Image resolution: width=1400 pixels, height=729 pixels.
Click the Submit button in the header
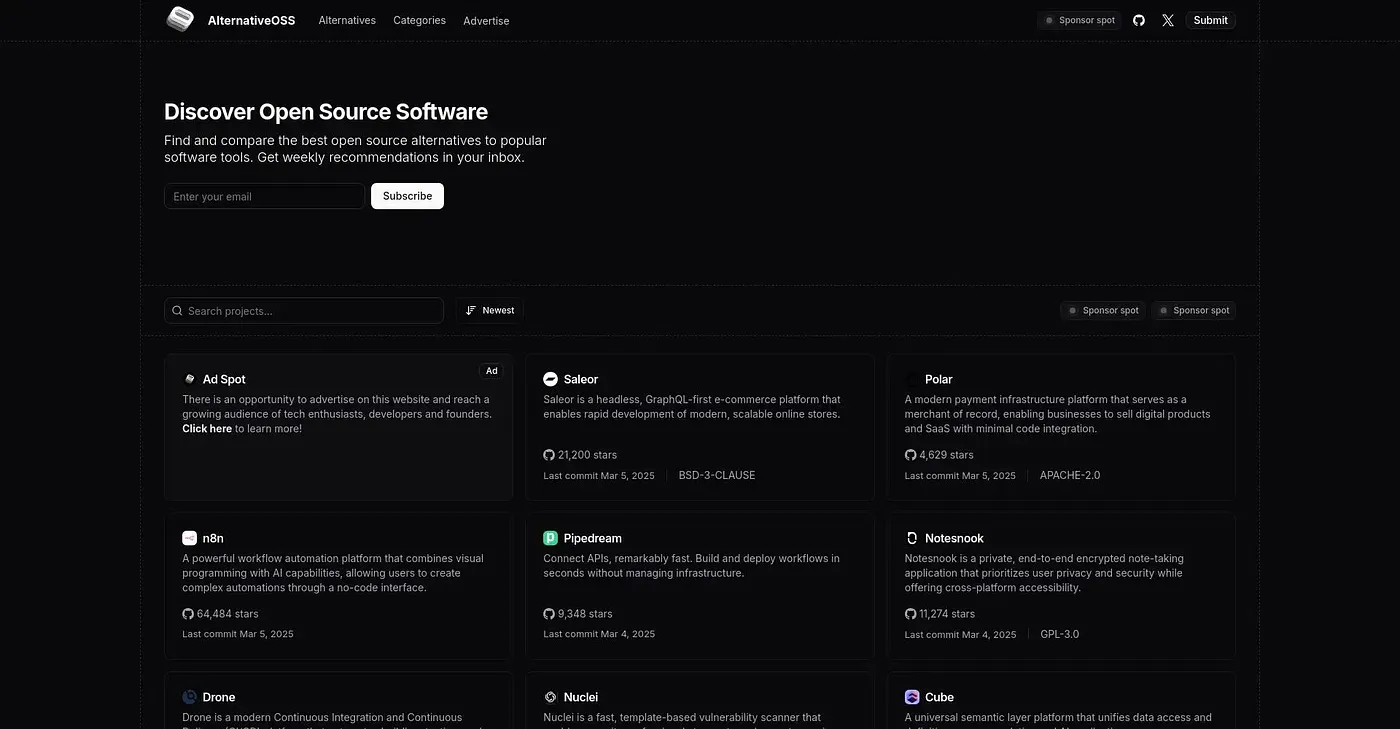[x=1210, y=20]
